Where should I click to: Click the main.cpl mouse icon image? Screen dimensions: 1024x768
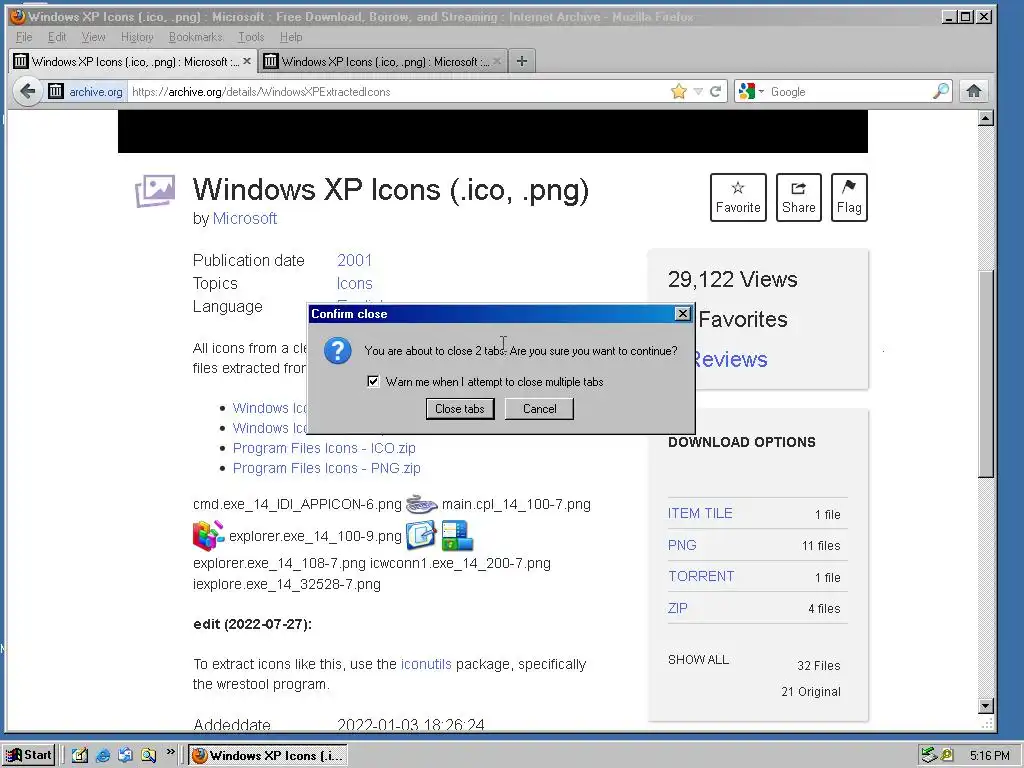click(421, 504)
